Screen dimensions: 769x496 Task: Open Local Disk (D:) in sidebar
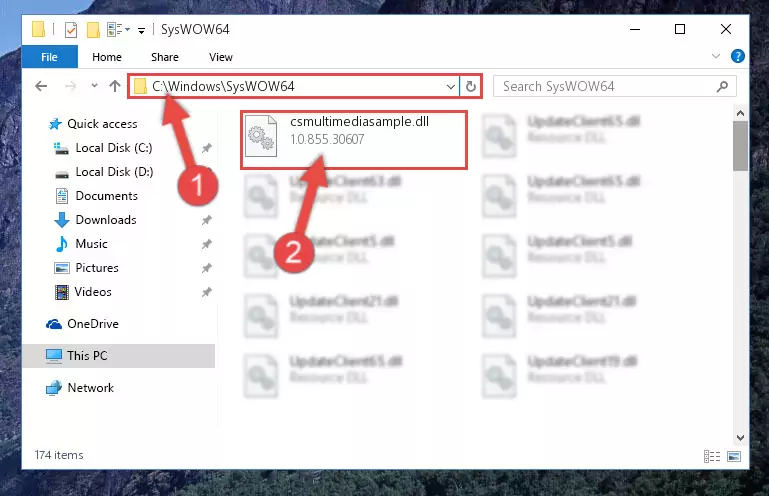(x=114, y=172)
